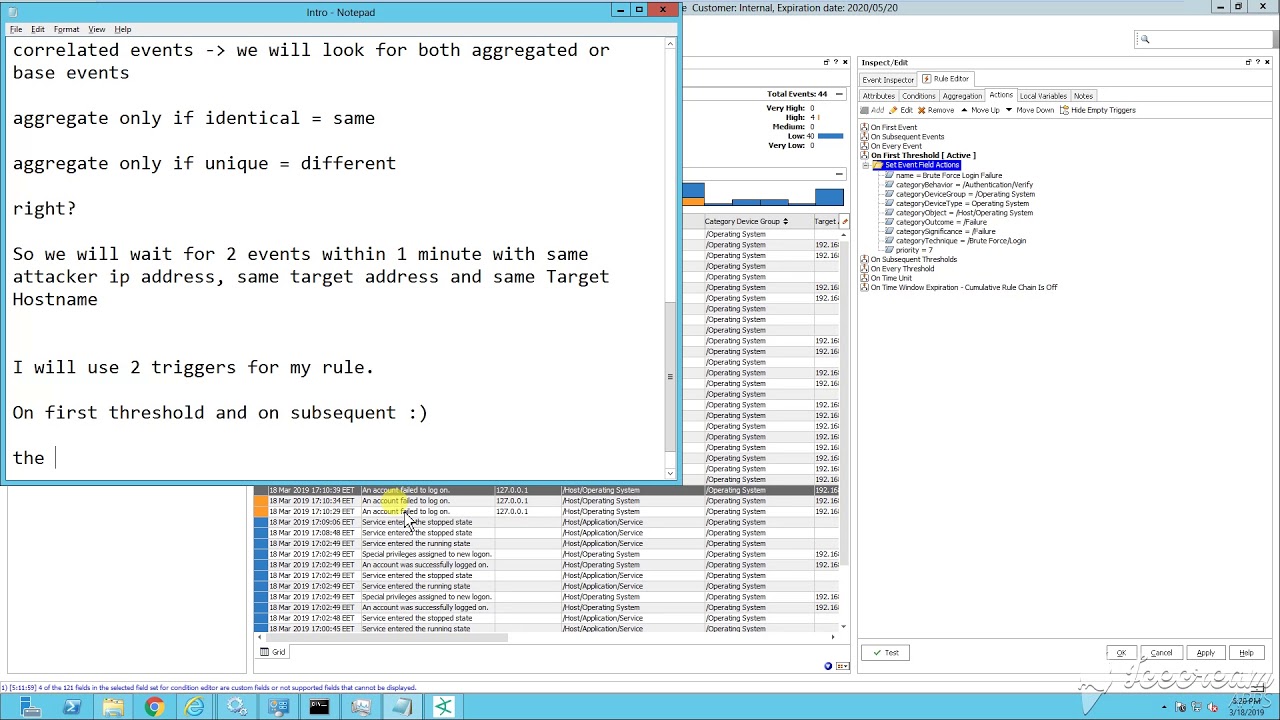Collapse the event histogram section

[839, 174]
